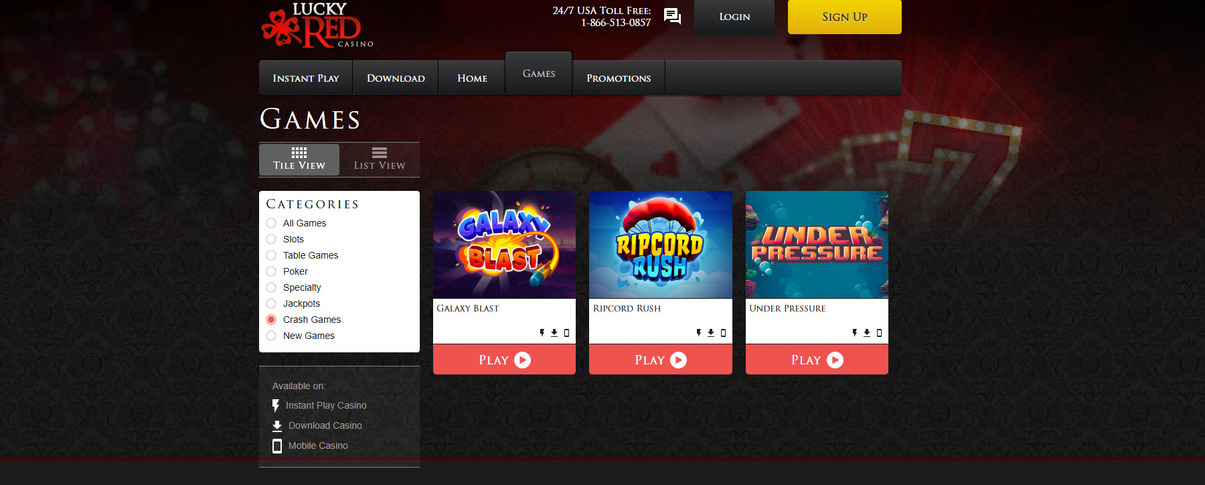
Task: Click the Galaxy Blast title text
Action: pyautogui.click(x=468, y=308)
